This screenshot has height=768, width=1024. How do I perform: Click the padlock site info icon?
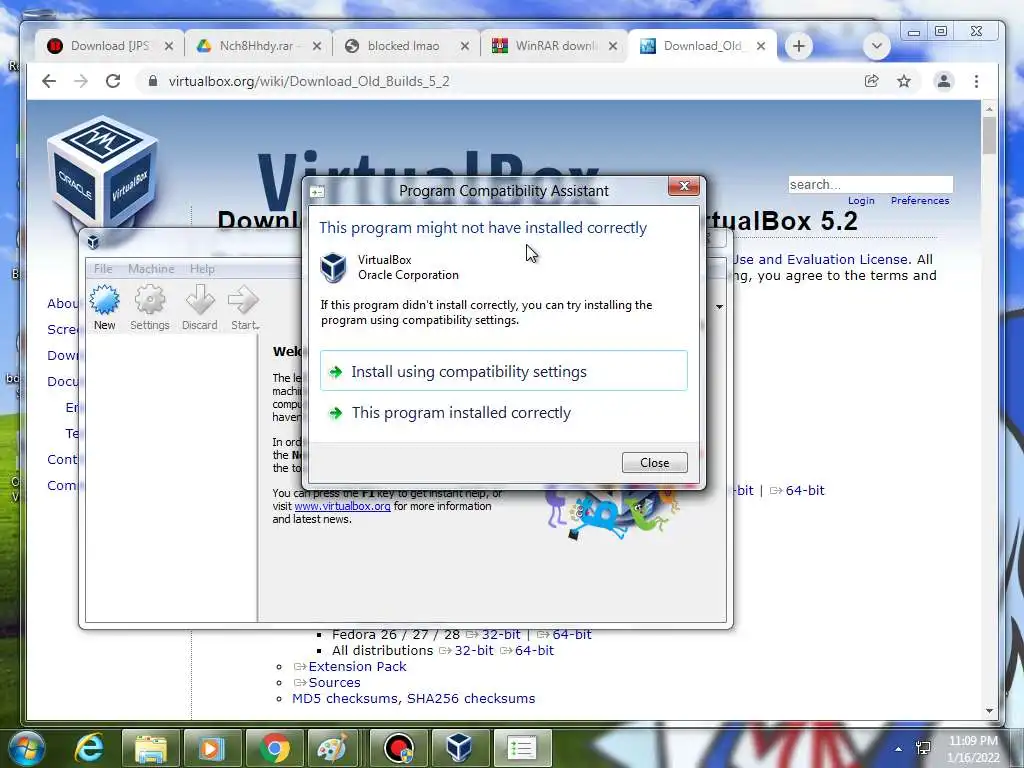[x=153, y=81]
